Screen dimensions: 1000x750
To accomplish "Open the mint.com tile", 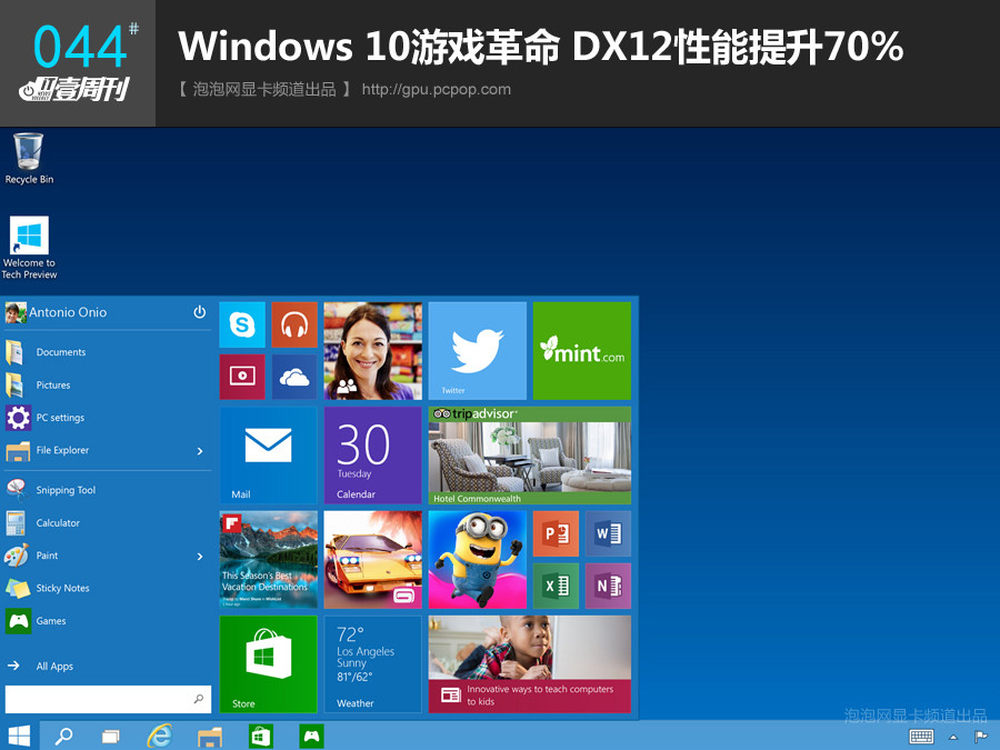I will pos(582,351).
